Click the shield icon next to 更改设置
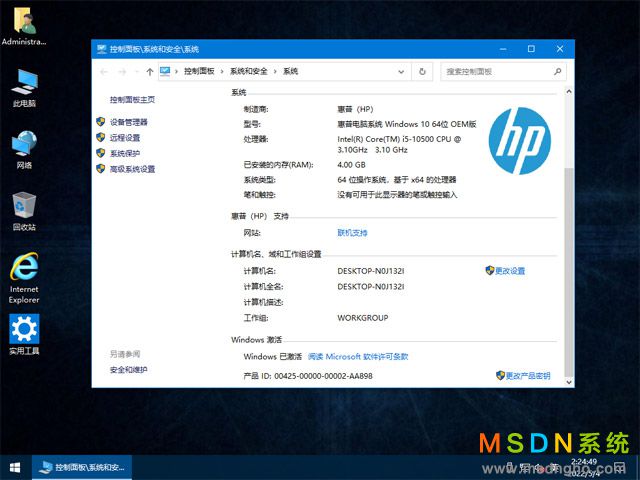 489,270
